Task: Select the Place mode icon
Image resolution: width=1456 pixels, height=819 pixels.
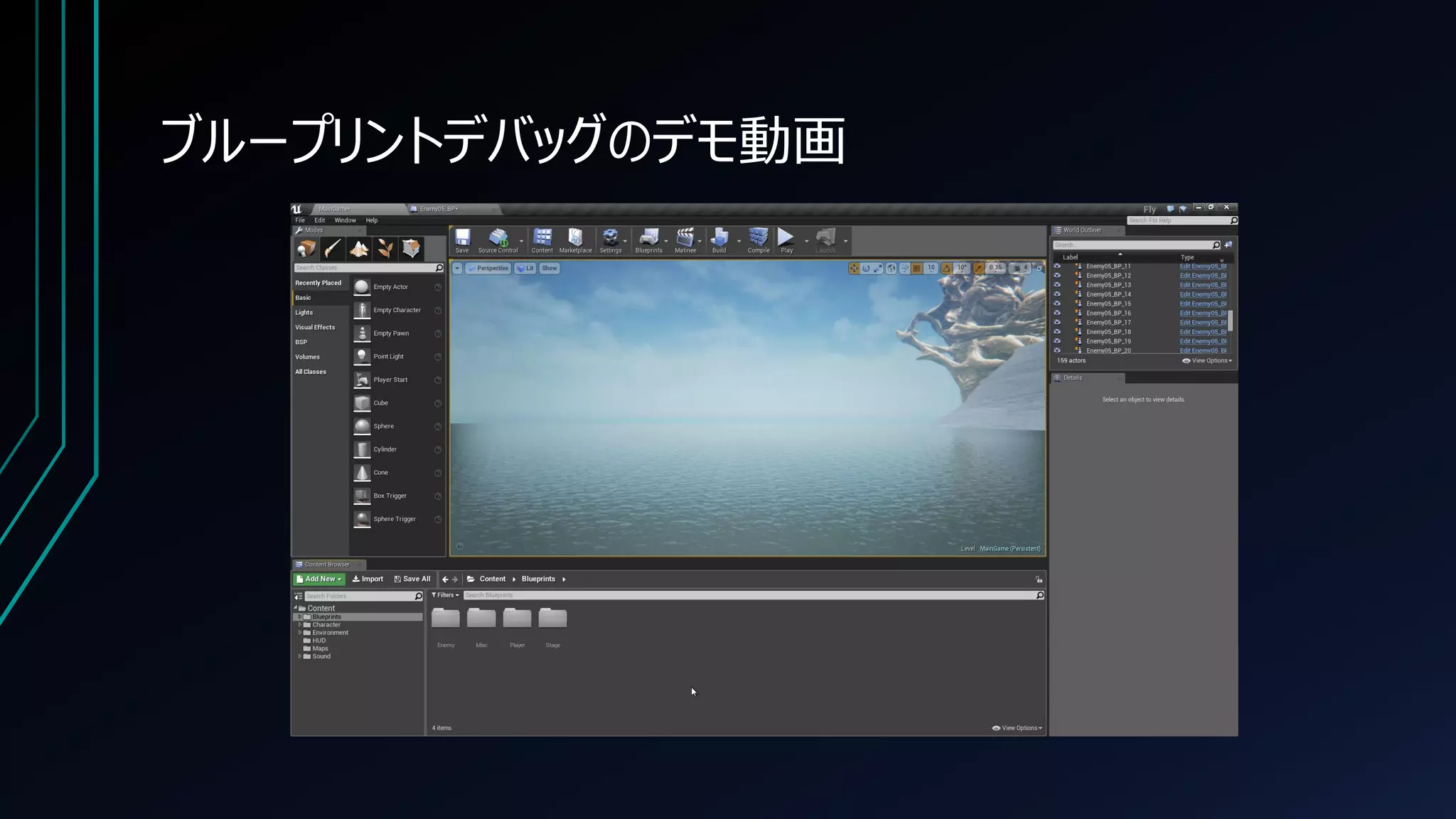Action: [306, 248]
